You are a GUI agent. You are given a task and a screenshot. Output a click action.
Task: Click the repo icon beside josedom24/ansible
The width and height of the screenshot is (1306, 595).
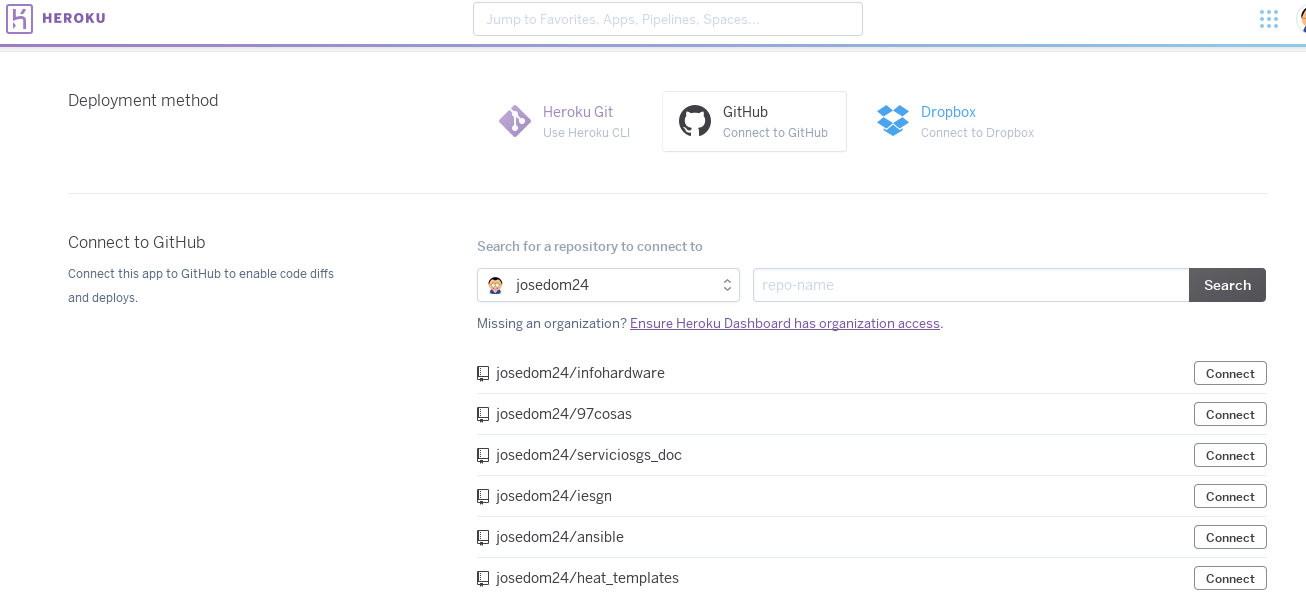pos(483,537)
